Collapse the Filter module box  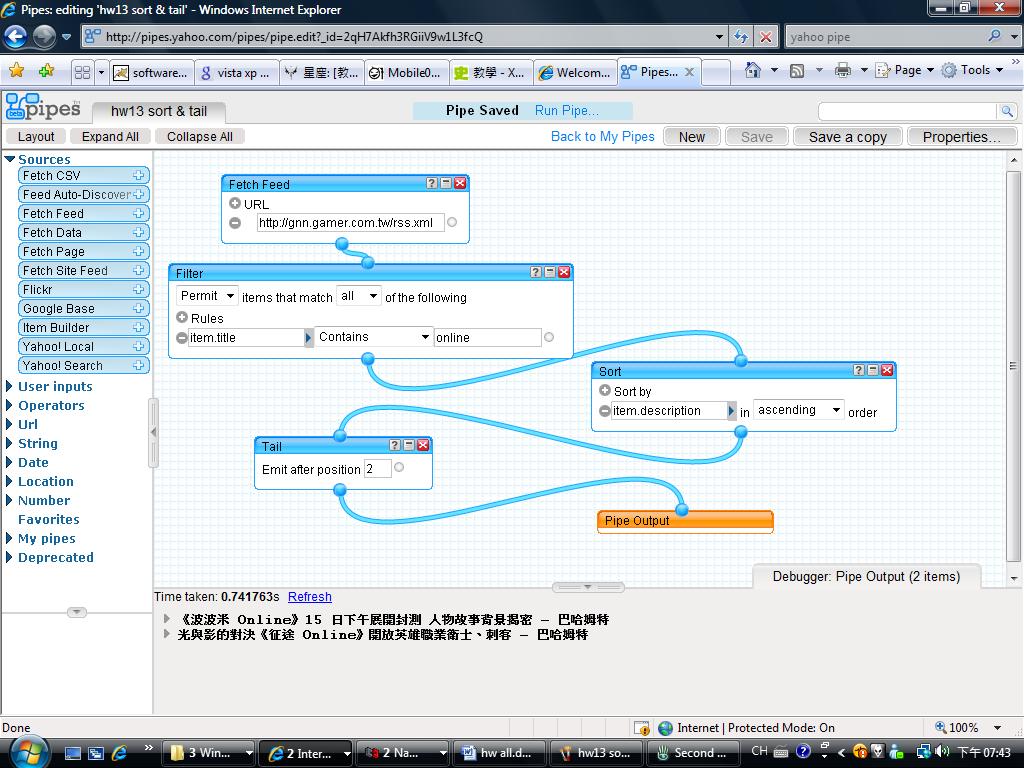550,272
